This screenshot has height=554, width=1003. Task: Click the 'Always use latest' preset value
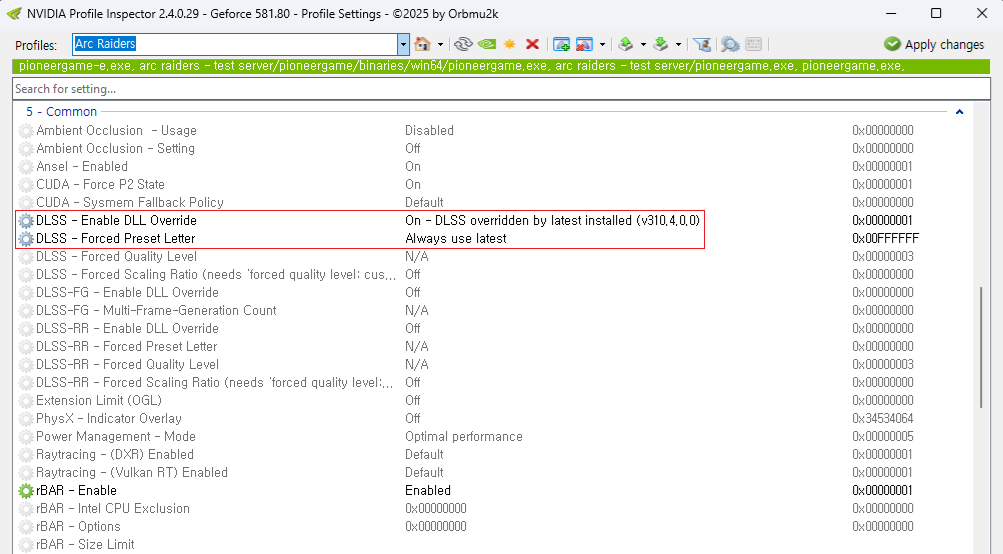pyautogui.click(x=455, y=239)
